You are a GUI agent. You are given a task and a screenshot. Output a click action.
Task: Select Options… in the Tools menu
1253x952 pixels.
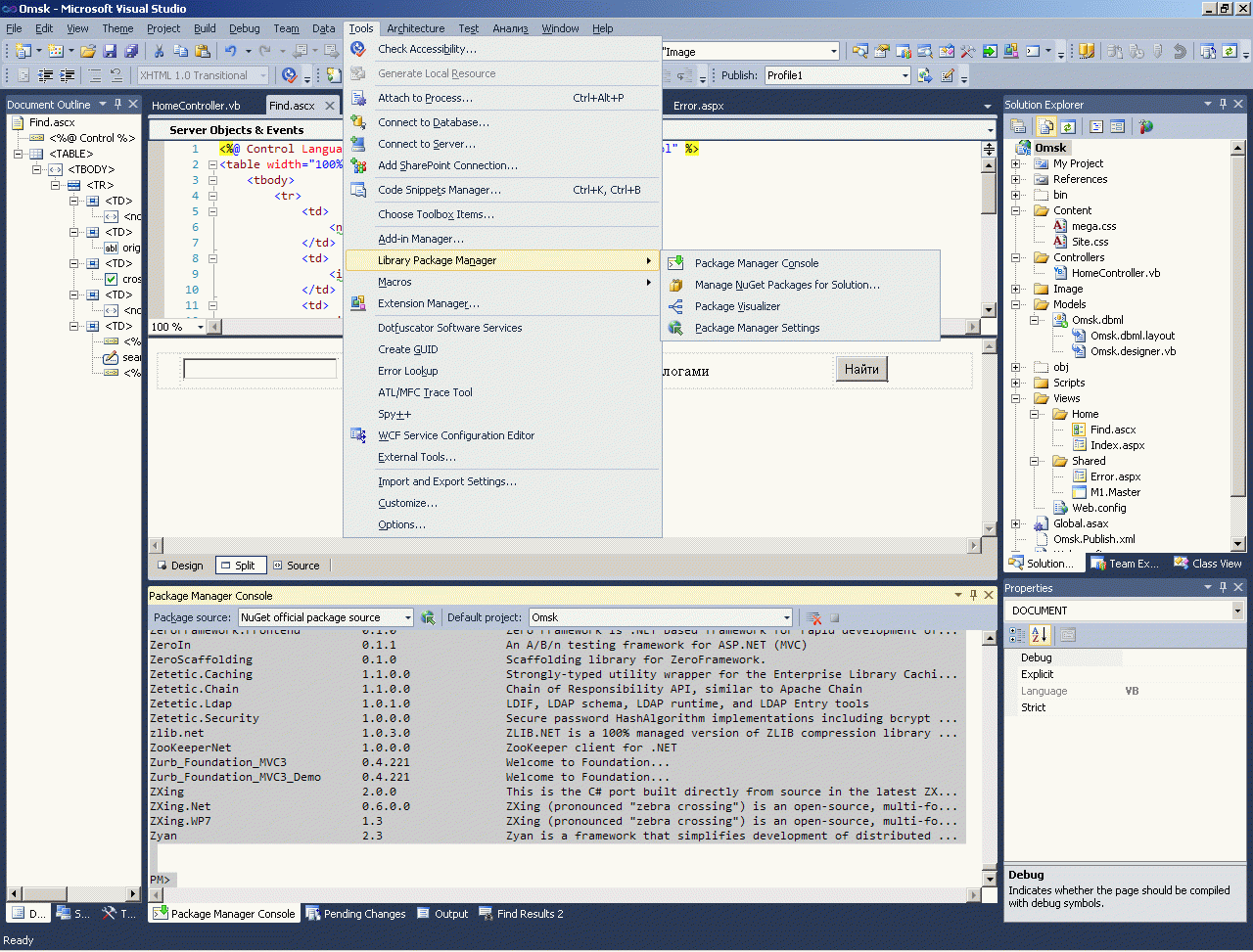(x=503, y=524)
